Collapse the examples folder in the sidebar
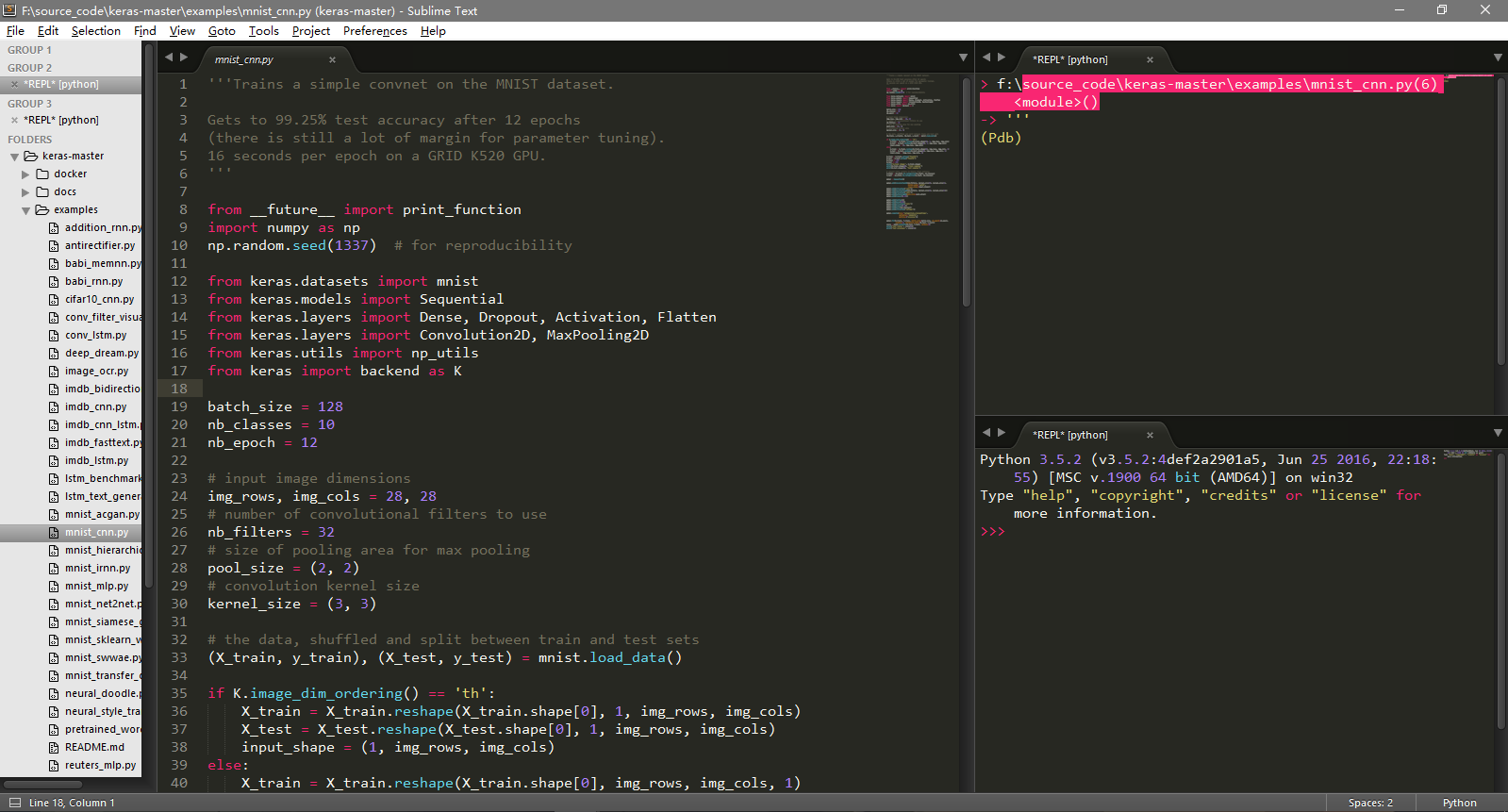 25,210
